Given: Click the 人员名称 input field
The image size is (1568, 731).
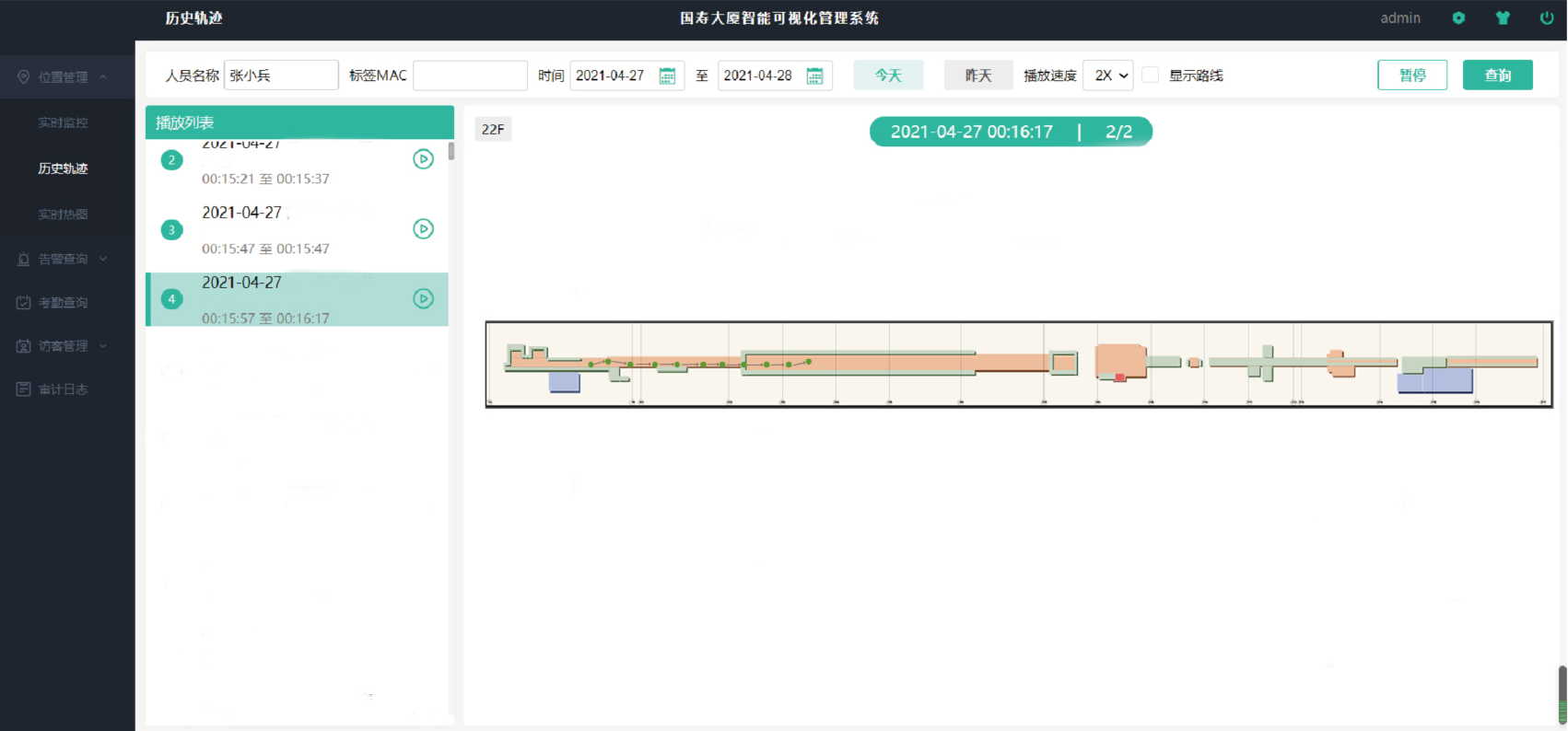Looking at the screenshot, I should pyautogui.click(x=281, y=75).
